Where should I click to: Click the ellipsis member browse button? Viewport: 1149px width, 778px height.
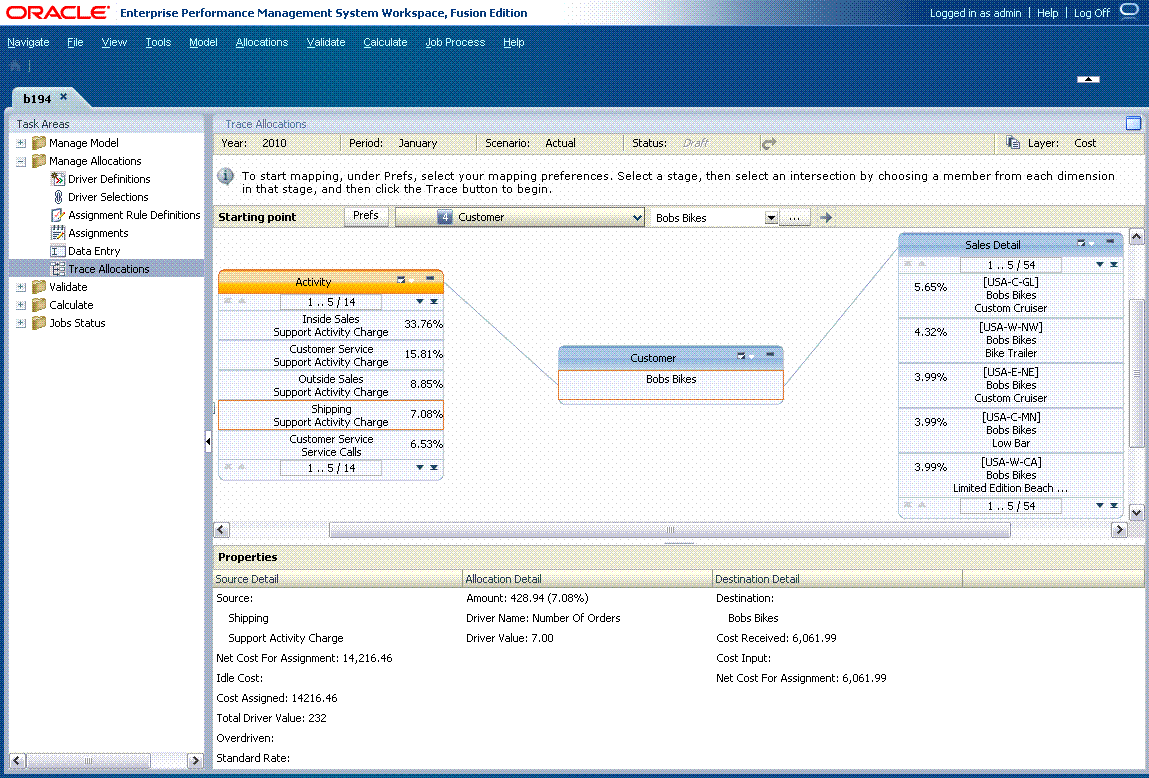(x=795, y=217)
